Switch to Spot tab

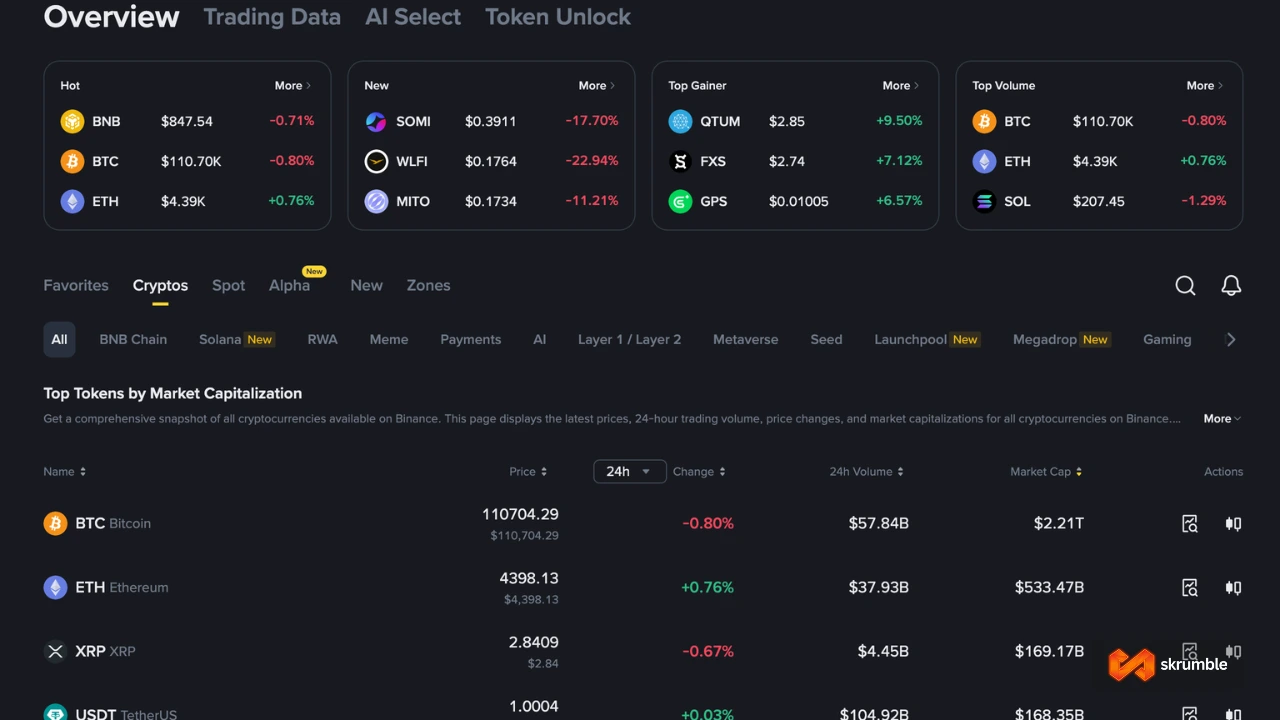[x=228, y=285]
